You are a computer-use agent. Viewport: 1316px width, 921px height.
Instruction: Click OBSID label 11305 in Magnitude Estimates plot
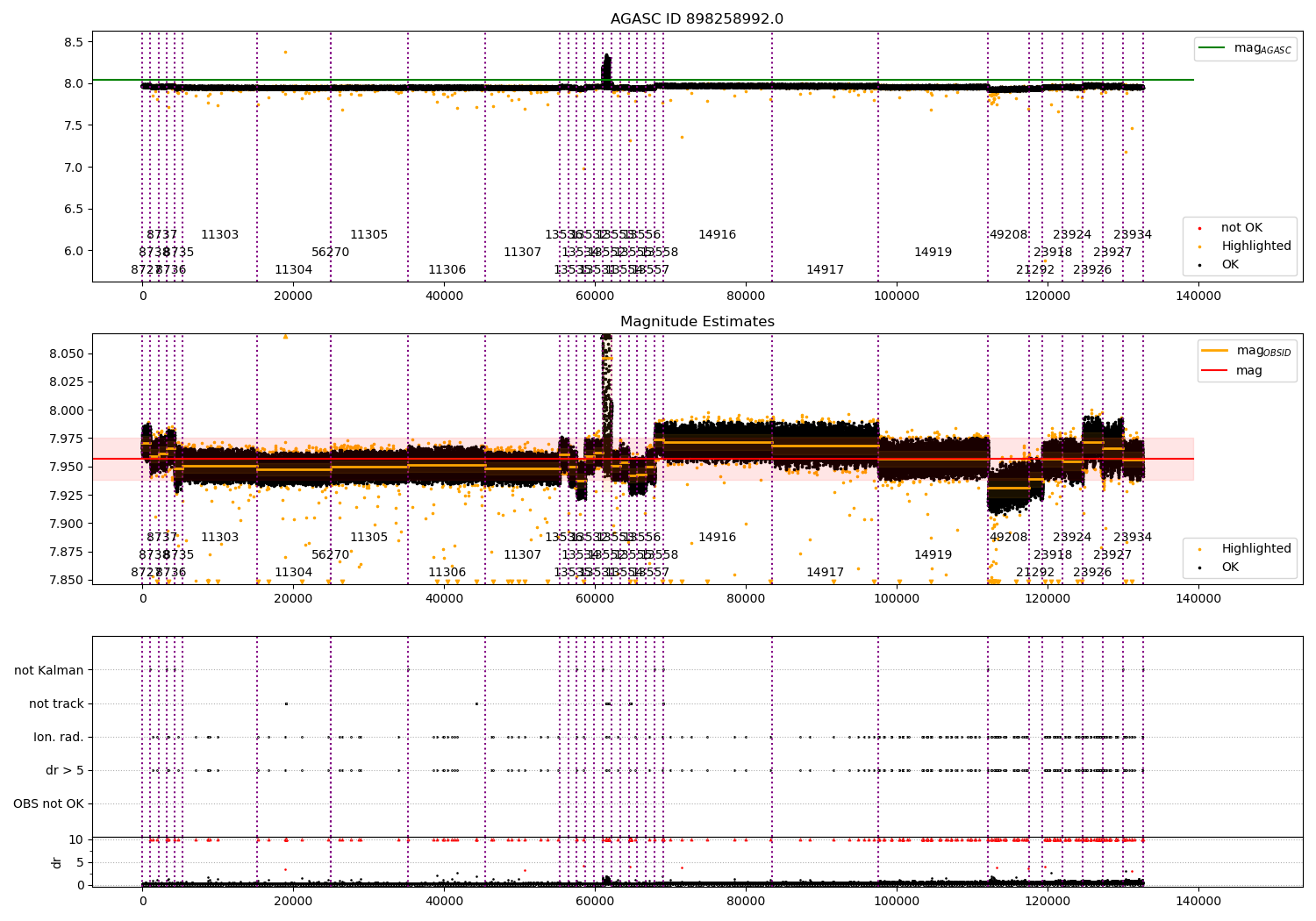point(368,538)
